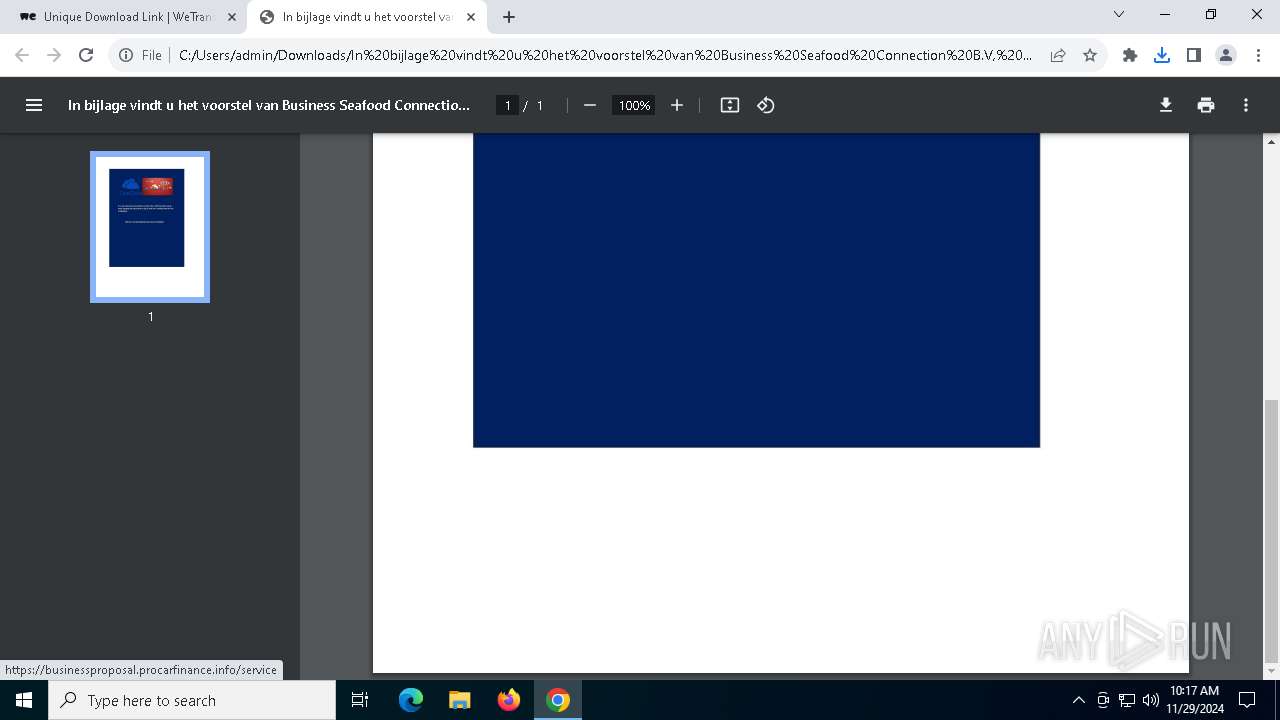This screenshot has width=1280, height=720.
Task: Click the current page number field
Action: (x=507, y=105)
